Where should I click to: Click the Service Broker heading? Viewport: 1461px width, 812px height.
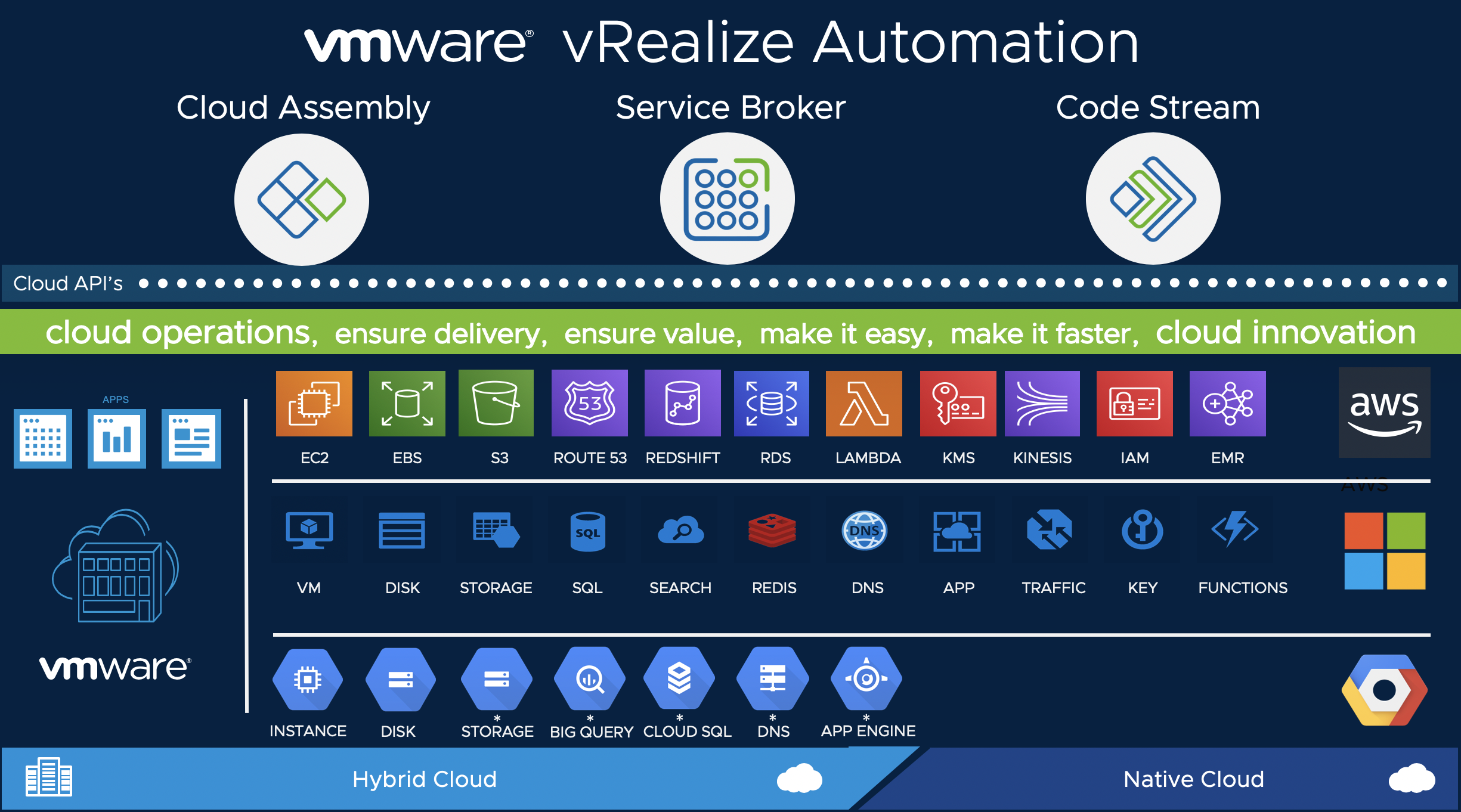pos(731,108)
